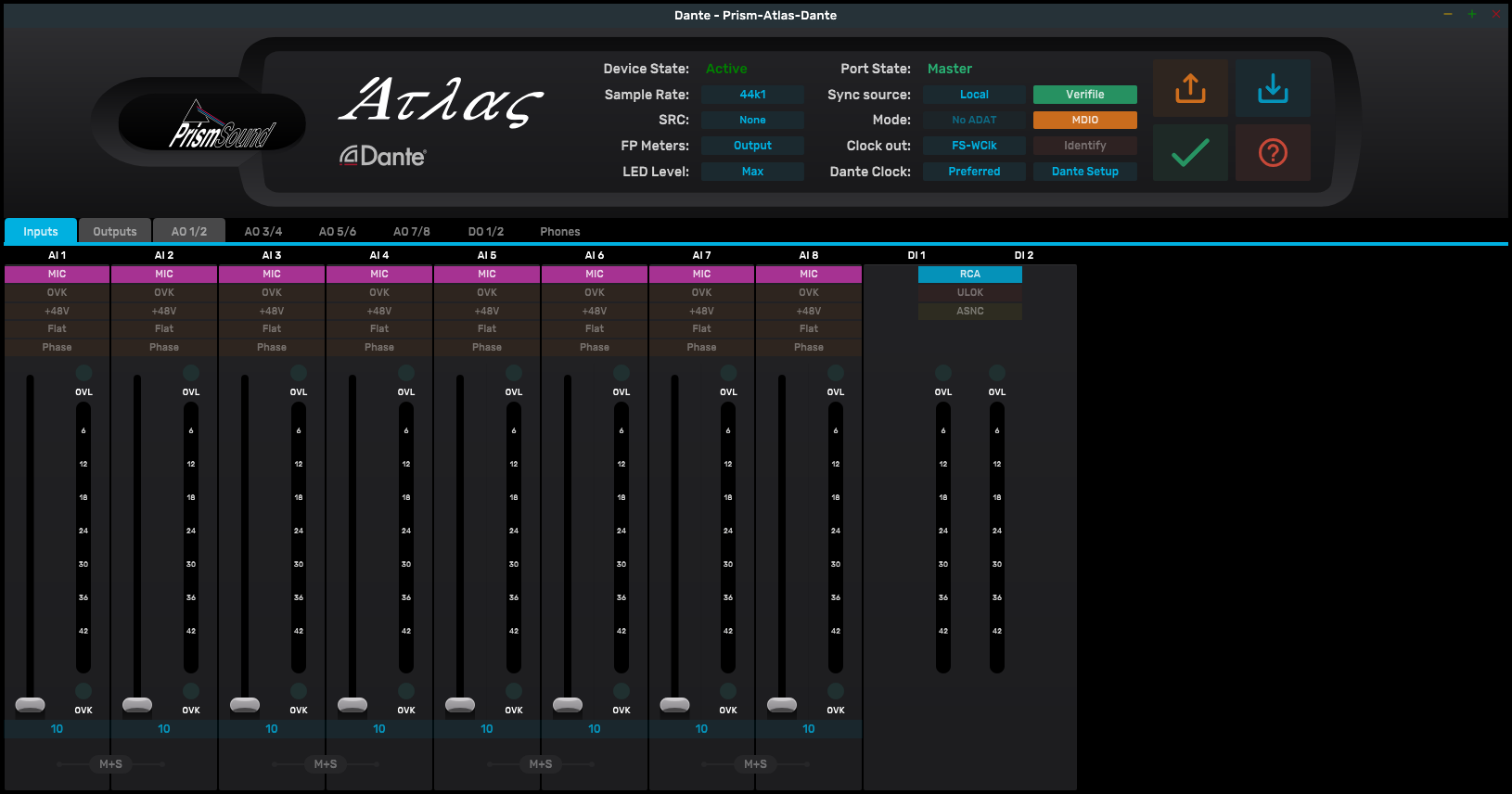Open the AO 3/4 tab

[x=263, y=231]
